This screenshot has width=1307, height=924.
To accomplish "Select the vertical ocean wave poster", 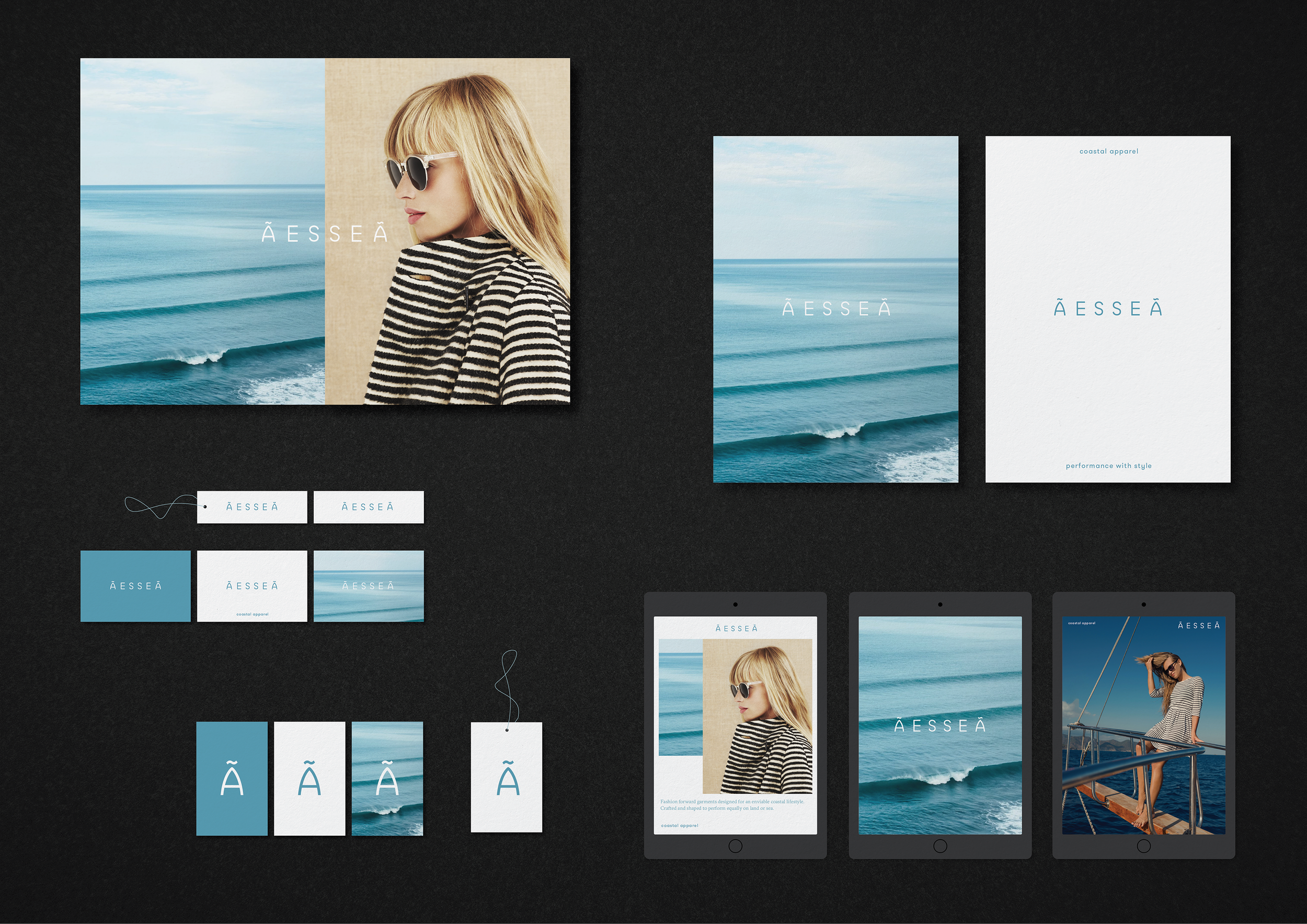I will point(835,309).
